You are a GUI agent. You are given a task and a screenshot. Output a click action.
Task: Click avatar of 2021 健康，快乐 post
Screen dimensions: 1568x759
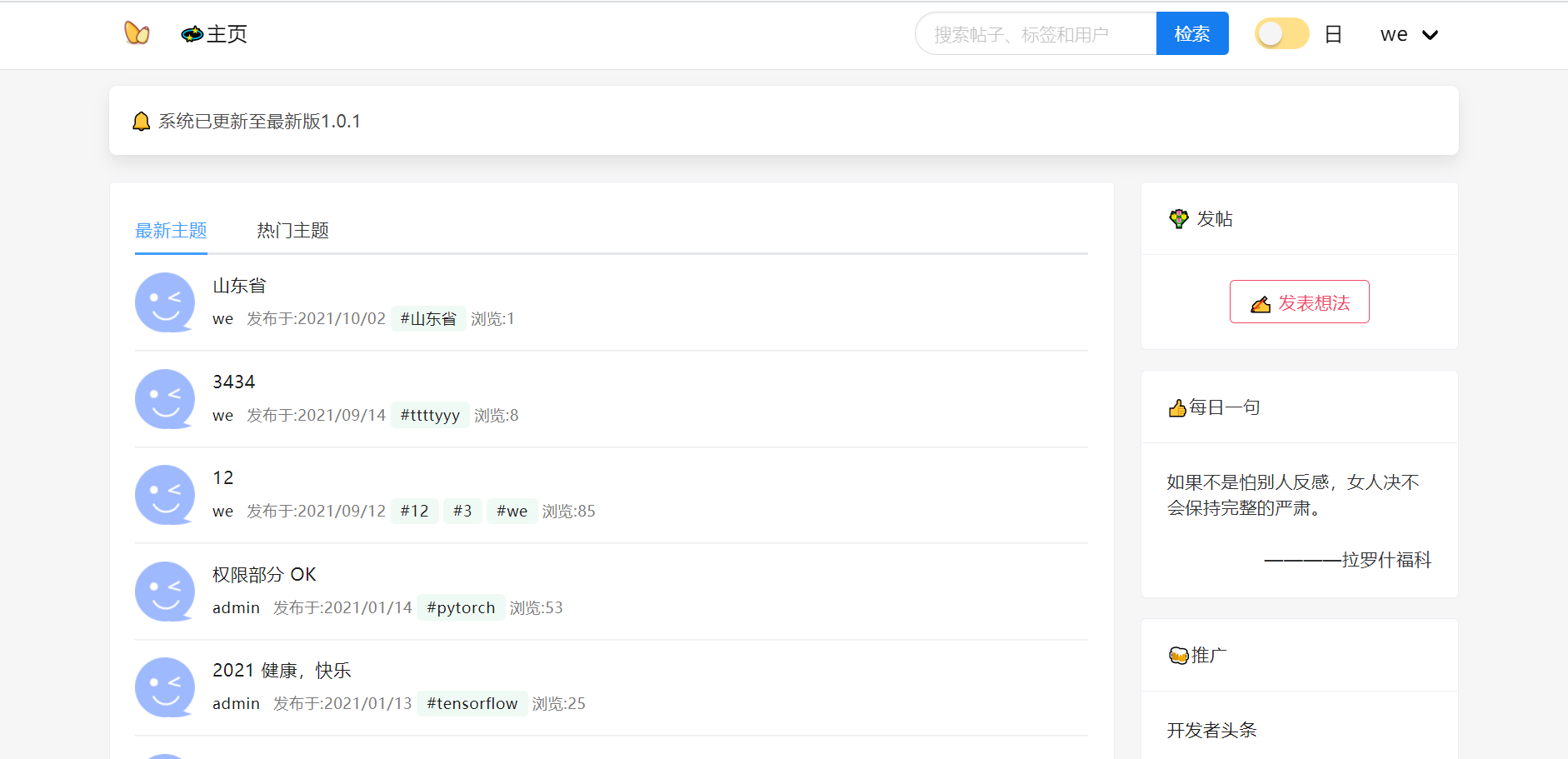[x=165, y=687]
